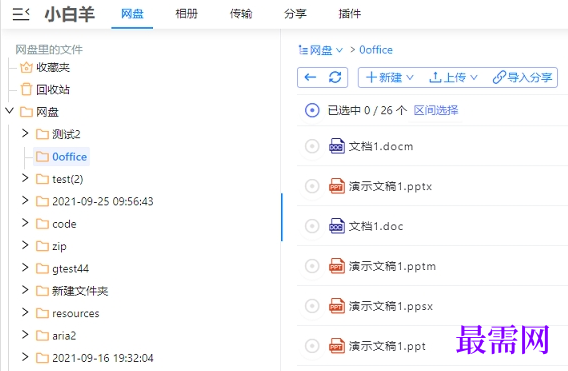Toggle the select-all circle for 26 files
This screenshot has height=371, width=568.
[x=312, y=110]
